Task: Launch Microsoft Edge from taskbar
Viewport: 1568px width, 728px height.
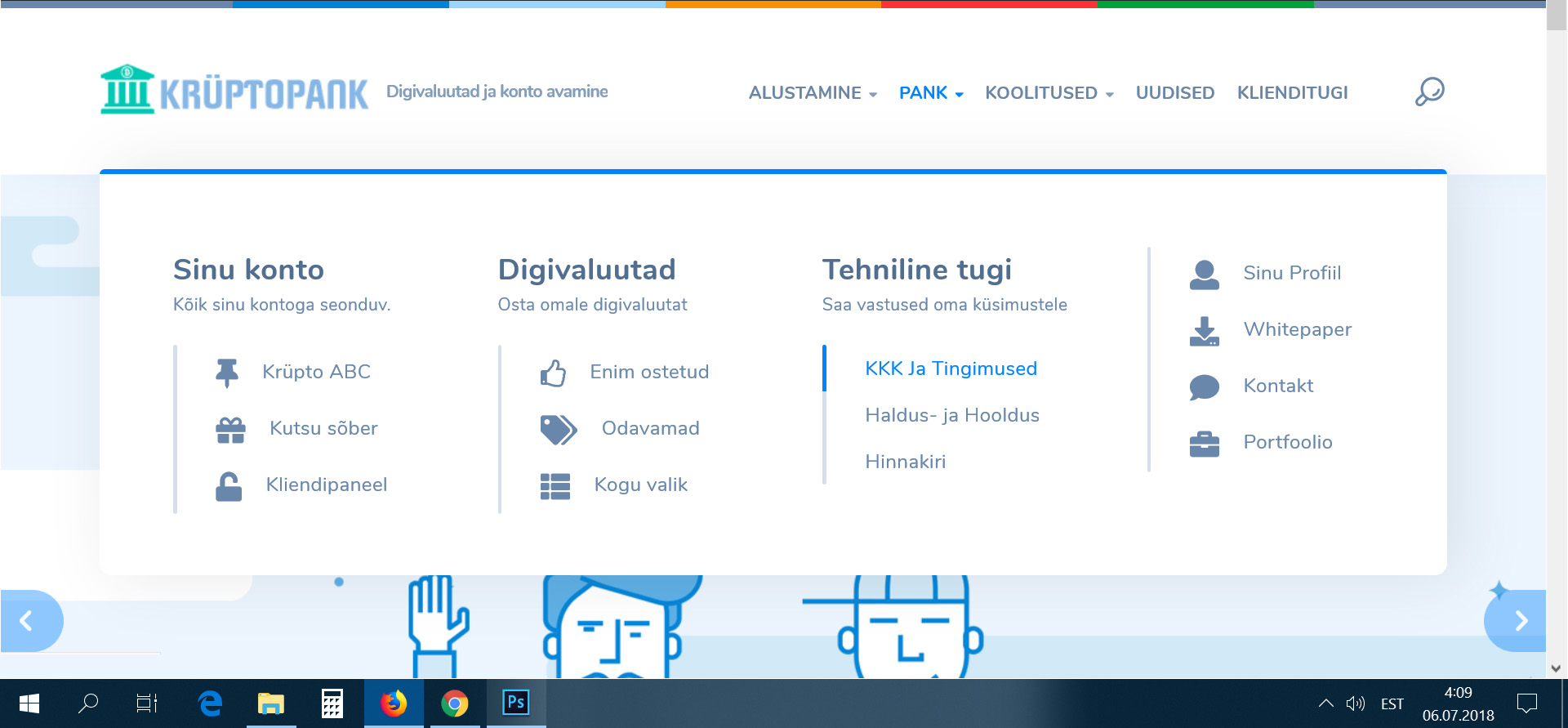Action: [210, 703]
